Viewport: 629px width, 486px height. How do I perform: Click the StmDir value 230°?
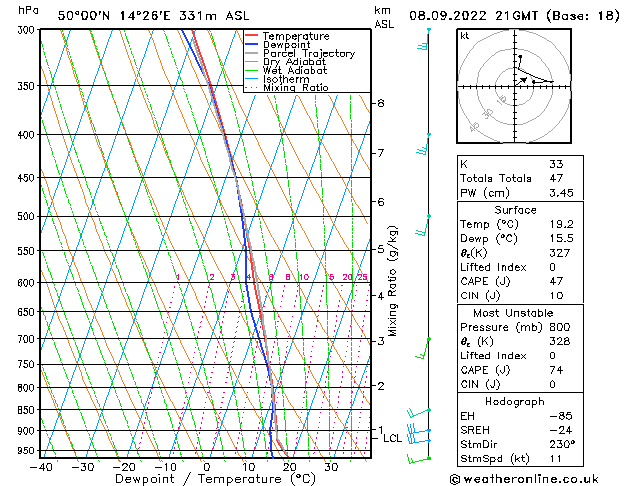click(x=562, y=445)
